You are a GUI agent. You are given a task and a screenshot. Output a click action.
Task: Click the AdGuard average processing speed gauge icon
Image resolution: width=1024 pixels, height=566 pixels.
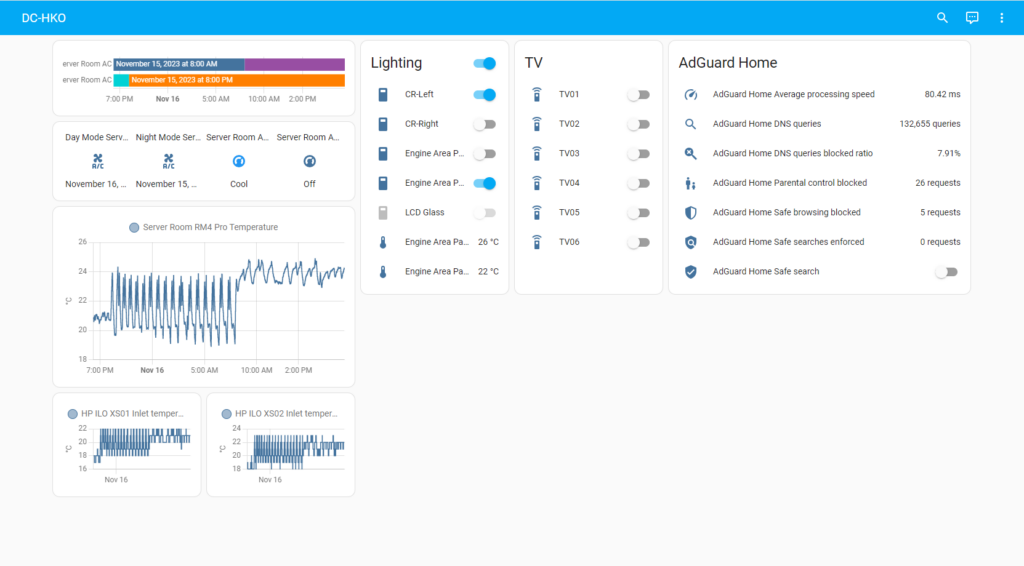(690, 95)
